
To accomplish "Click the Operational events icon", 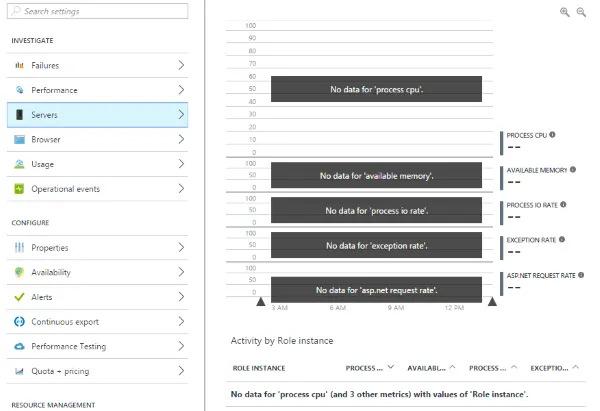I will tap(20, 189).
